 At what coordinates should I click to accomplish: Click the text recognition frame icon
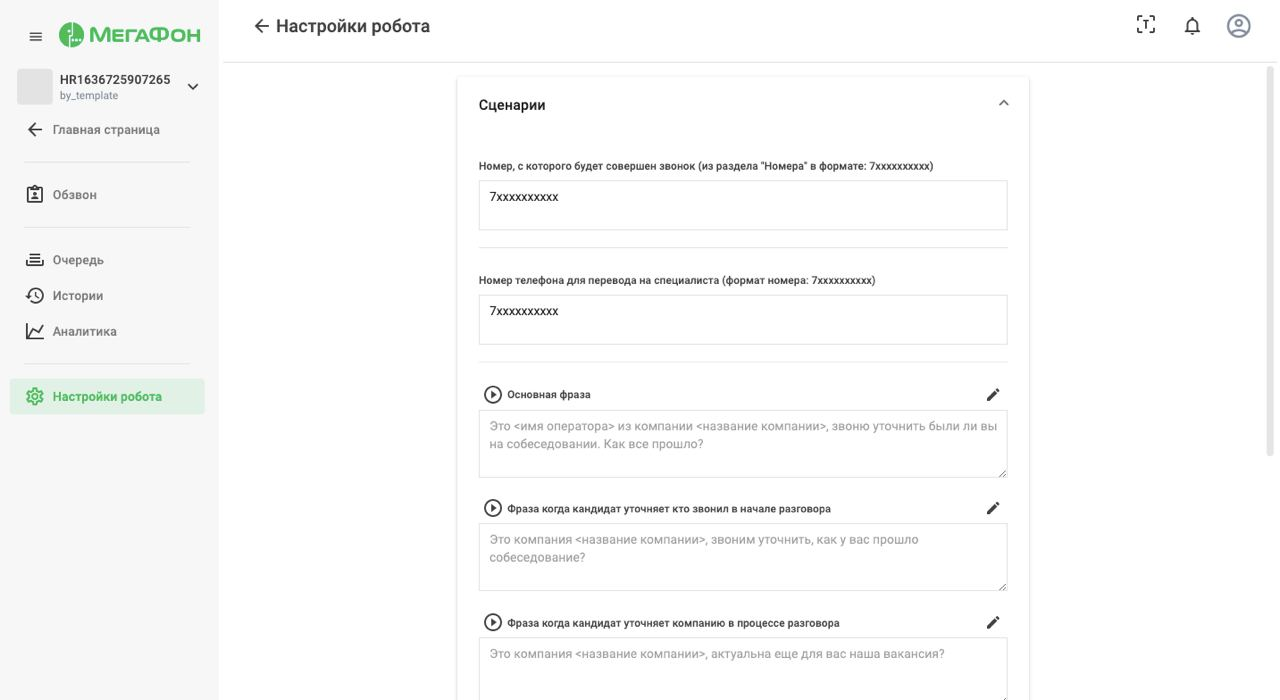(1146, 26)
